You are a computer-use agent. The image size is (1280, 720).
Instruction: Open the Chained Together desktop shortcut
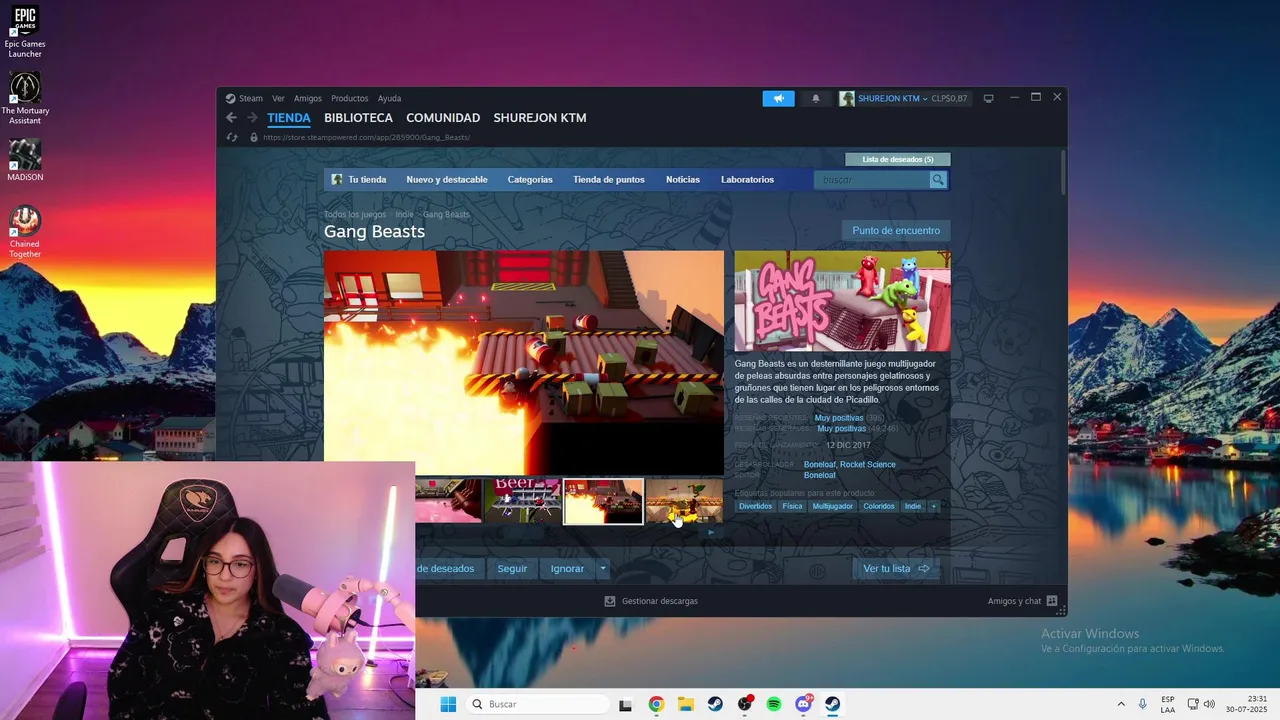(25, 232)
